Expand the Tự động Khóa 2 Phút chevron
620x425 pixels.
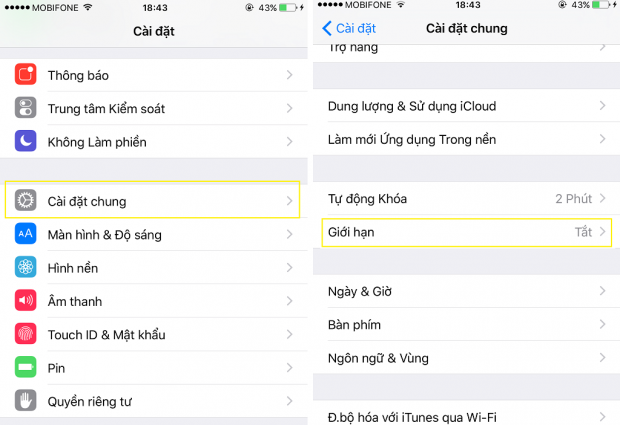click(603, 198)
